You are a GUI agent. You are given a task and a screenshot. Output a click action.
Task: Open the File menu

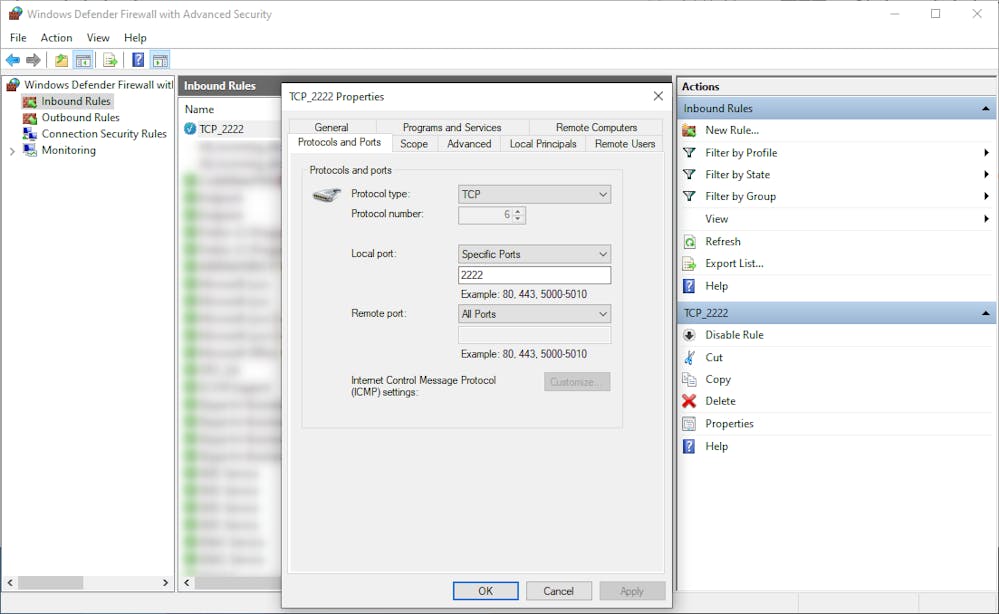18,38
